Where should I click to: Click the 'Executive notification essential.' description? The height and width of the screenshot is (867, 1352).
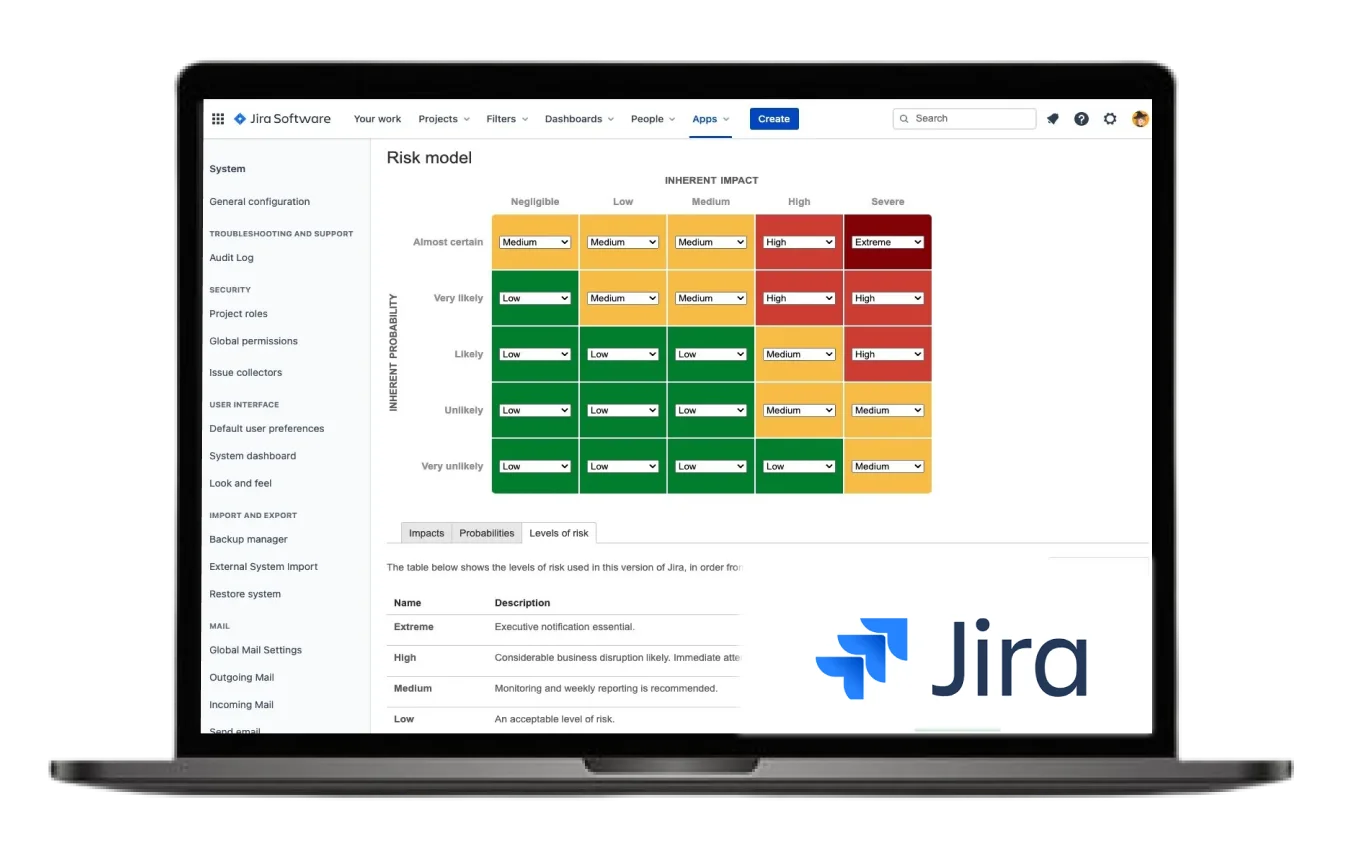[x=564, y=627]
